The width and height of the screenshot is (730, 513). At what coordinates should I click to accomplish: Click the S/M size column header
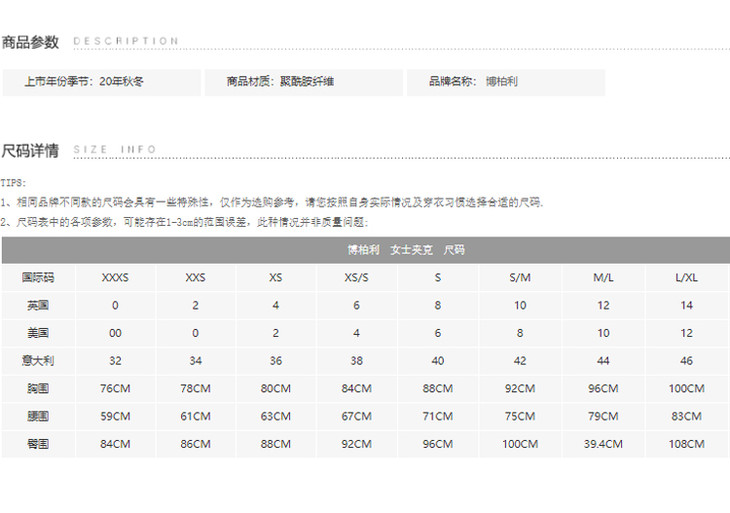(520, 277)
